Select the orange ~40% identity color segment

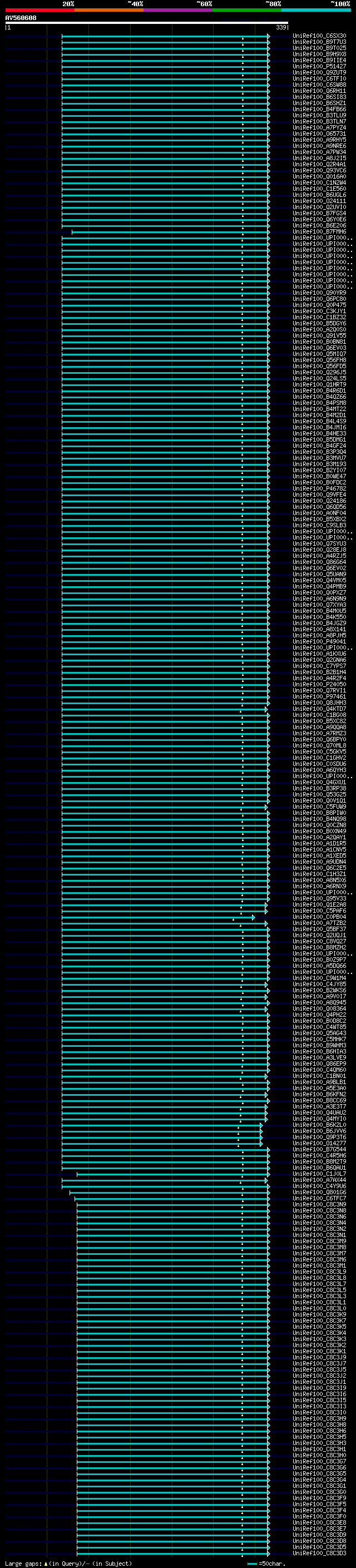click(x=109, y=10)
